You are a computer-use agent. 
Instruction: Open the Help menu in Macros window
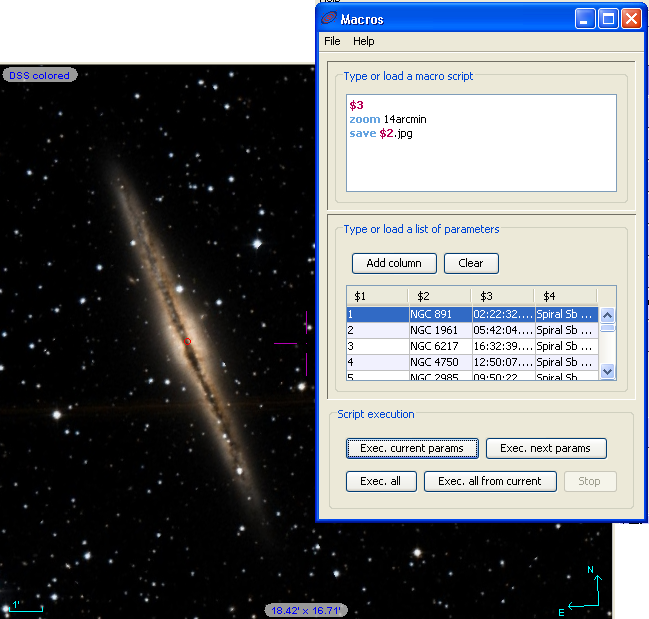(363, 41)
